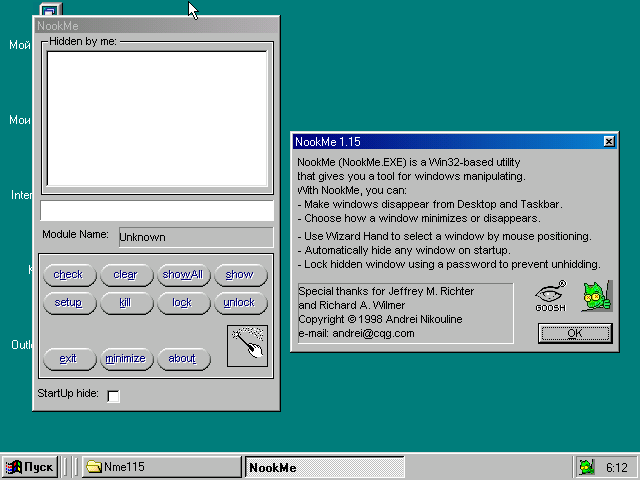
Task: Click the minimize pill button
Action: (x=126, y=359)
